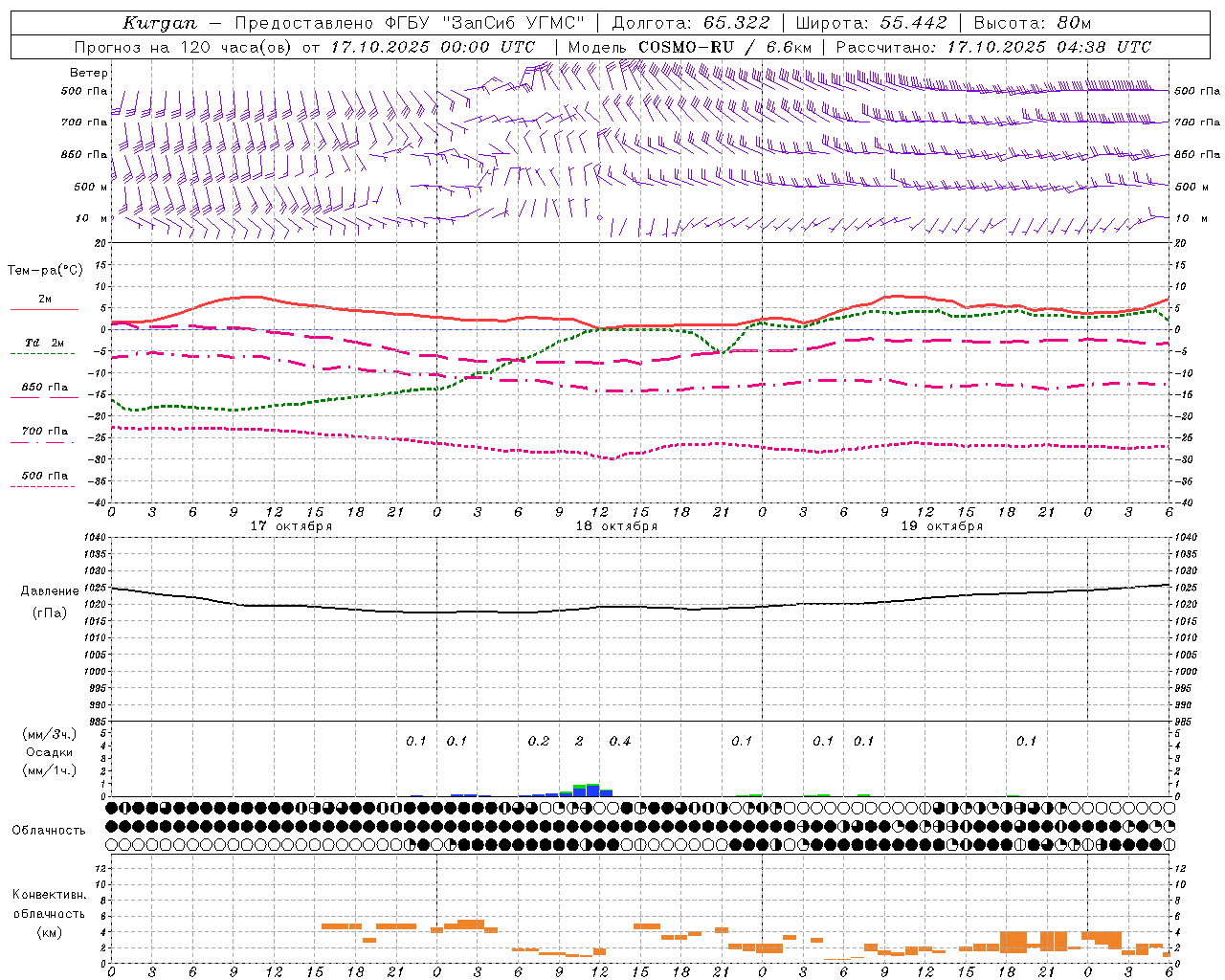The width and height of the screenshot is (1225, 980).
Task: Click the forecast length text Прогноз на 120 часа(ов)
Action: 184,47
